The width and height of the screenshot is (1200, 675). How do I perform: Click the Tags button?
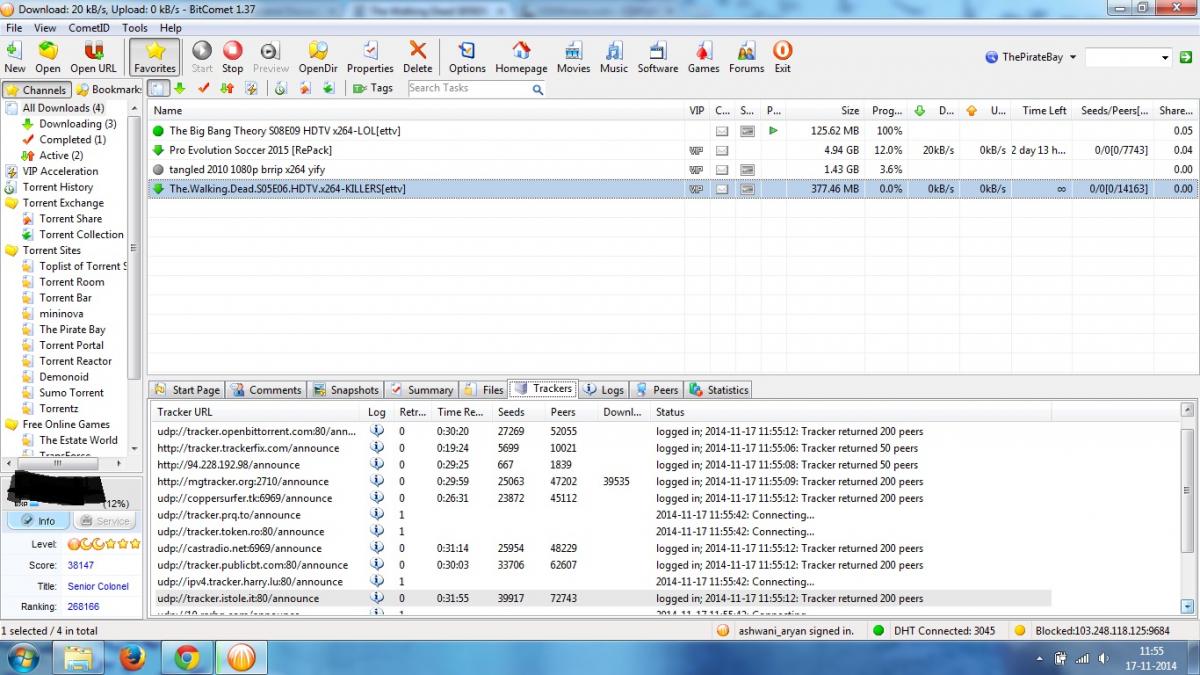coord(373,88)
